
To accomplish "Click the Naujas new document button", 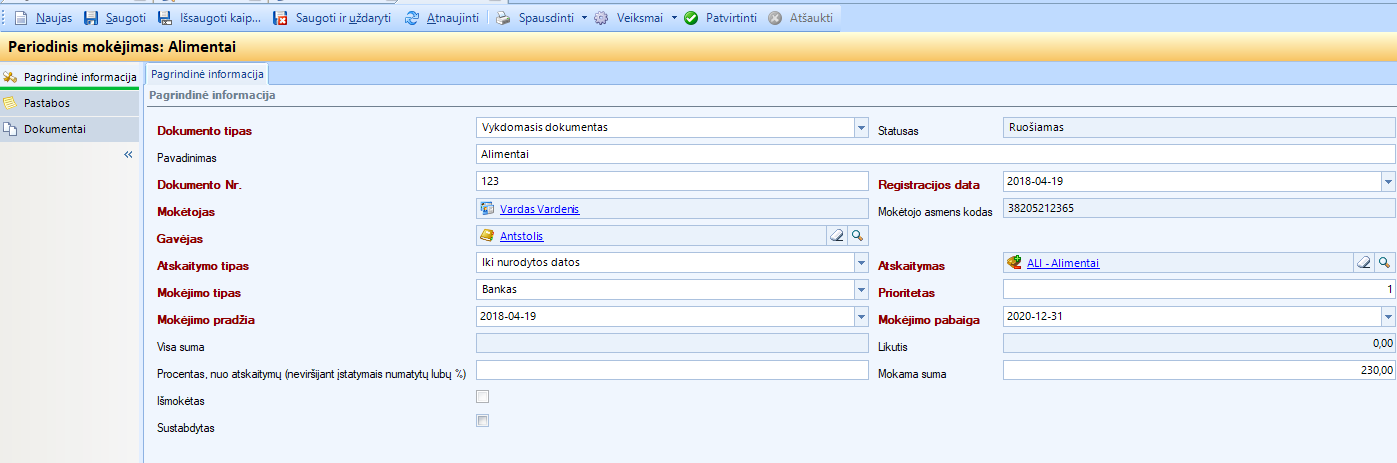I will pos(44,18).
